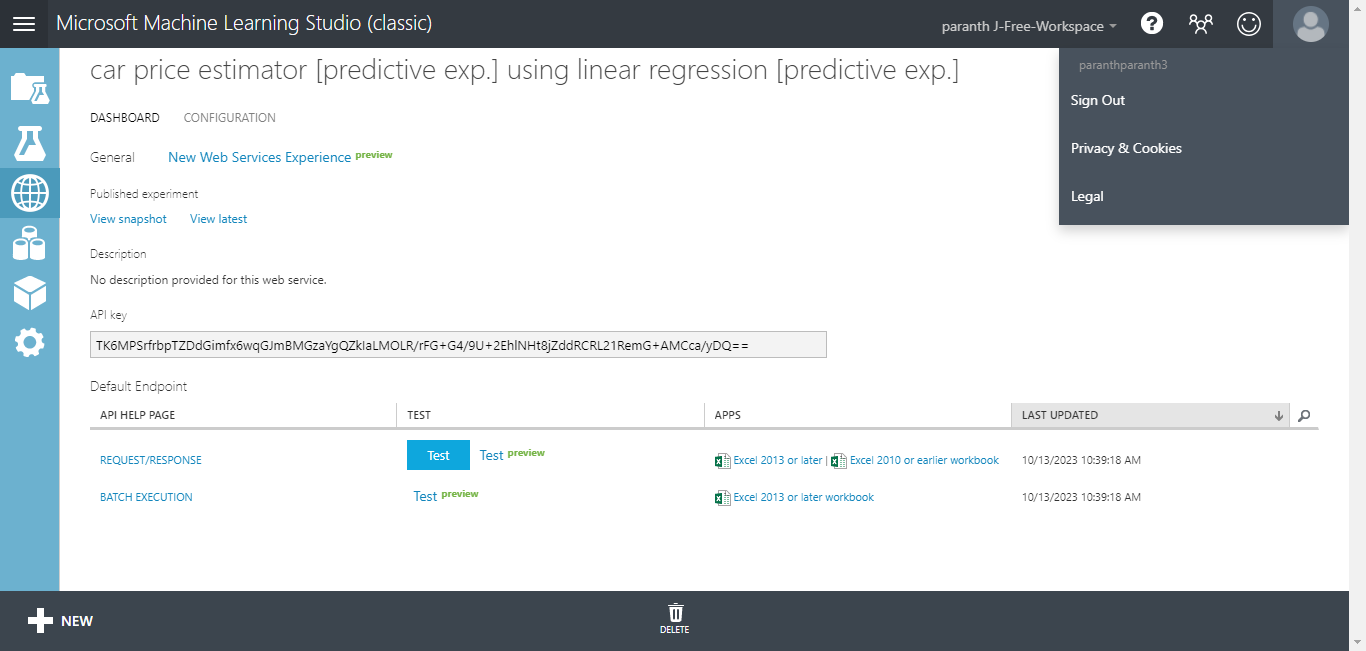The height and width of the screenshot is (651, 1366).
Task: Click the DELETE trash icon
Action: pyautogui.click(x=676, y=613)
